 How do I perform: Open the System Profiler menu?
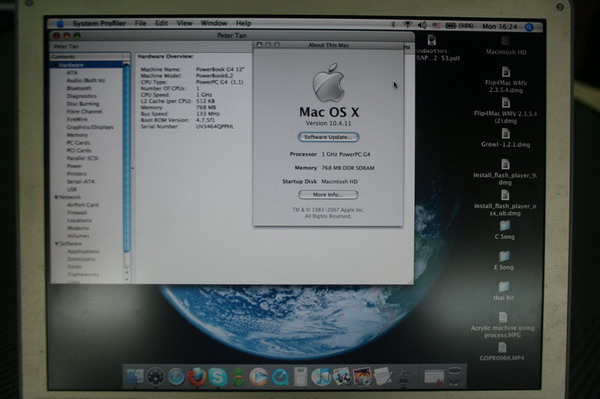pyautogui.click(x=99, y=23)
